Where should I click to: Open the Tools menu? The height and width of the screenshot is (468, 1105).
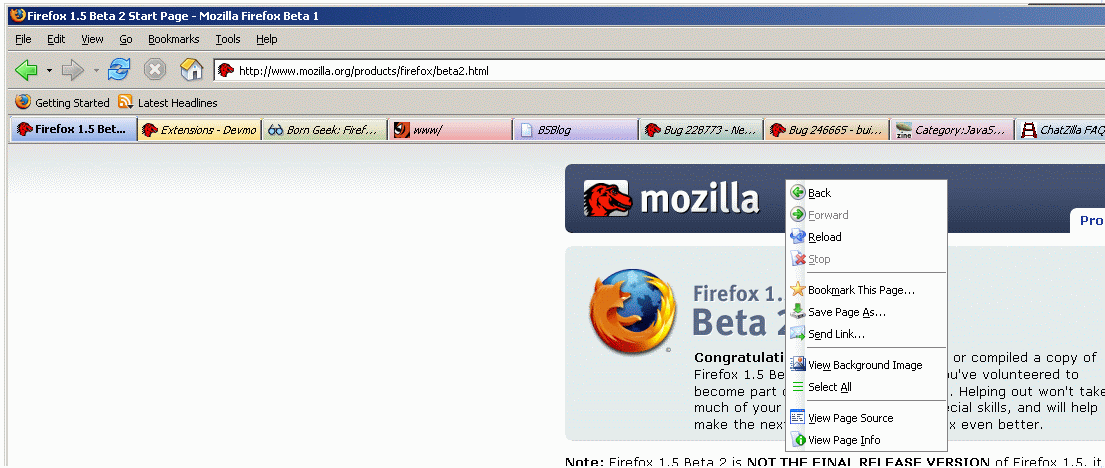(228, 39)
